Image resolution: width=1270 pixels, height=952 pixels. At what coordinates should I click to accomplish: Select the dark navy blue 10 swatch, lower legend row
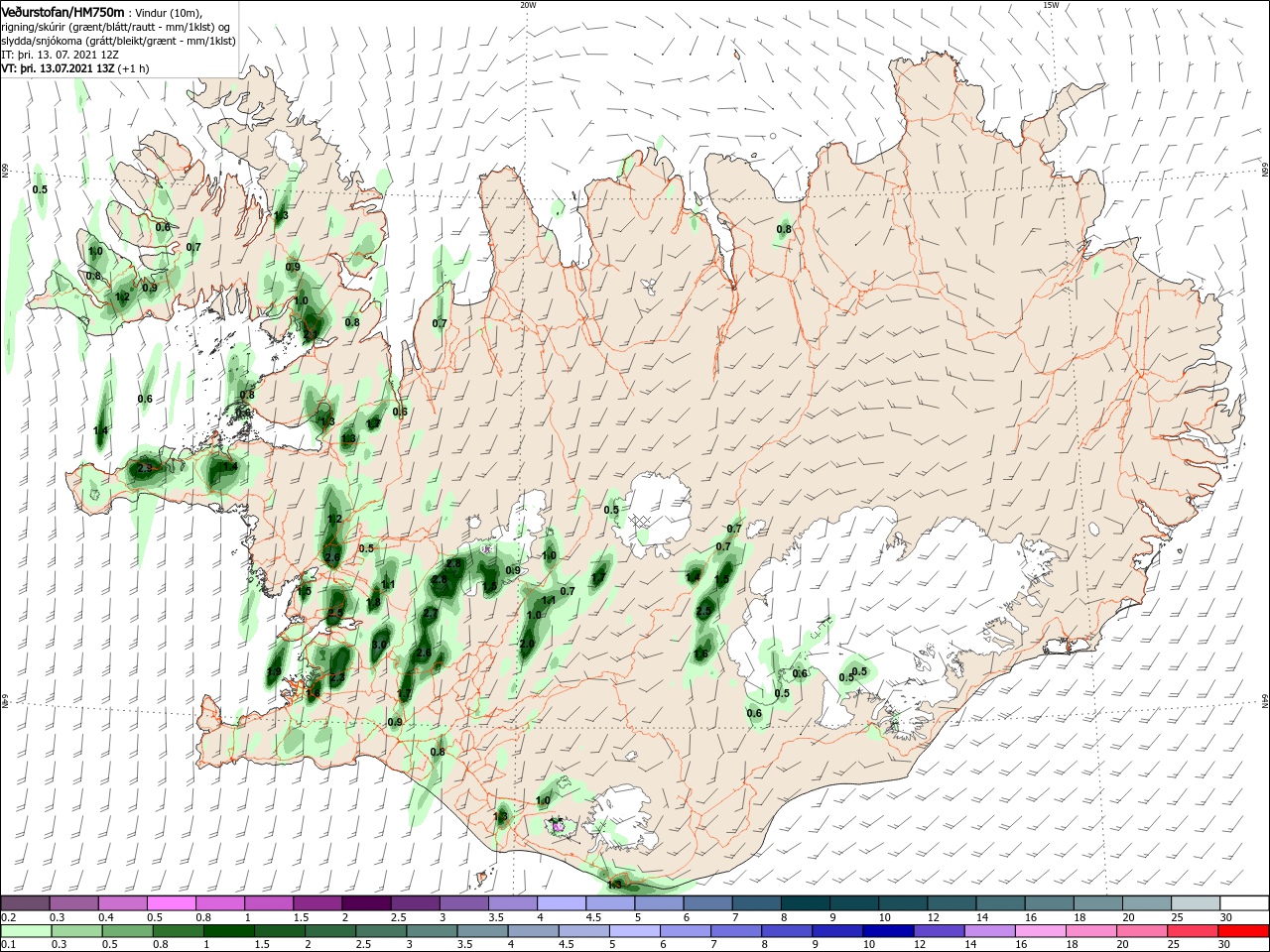(886, 931)
